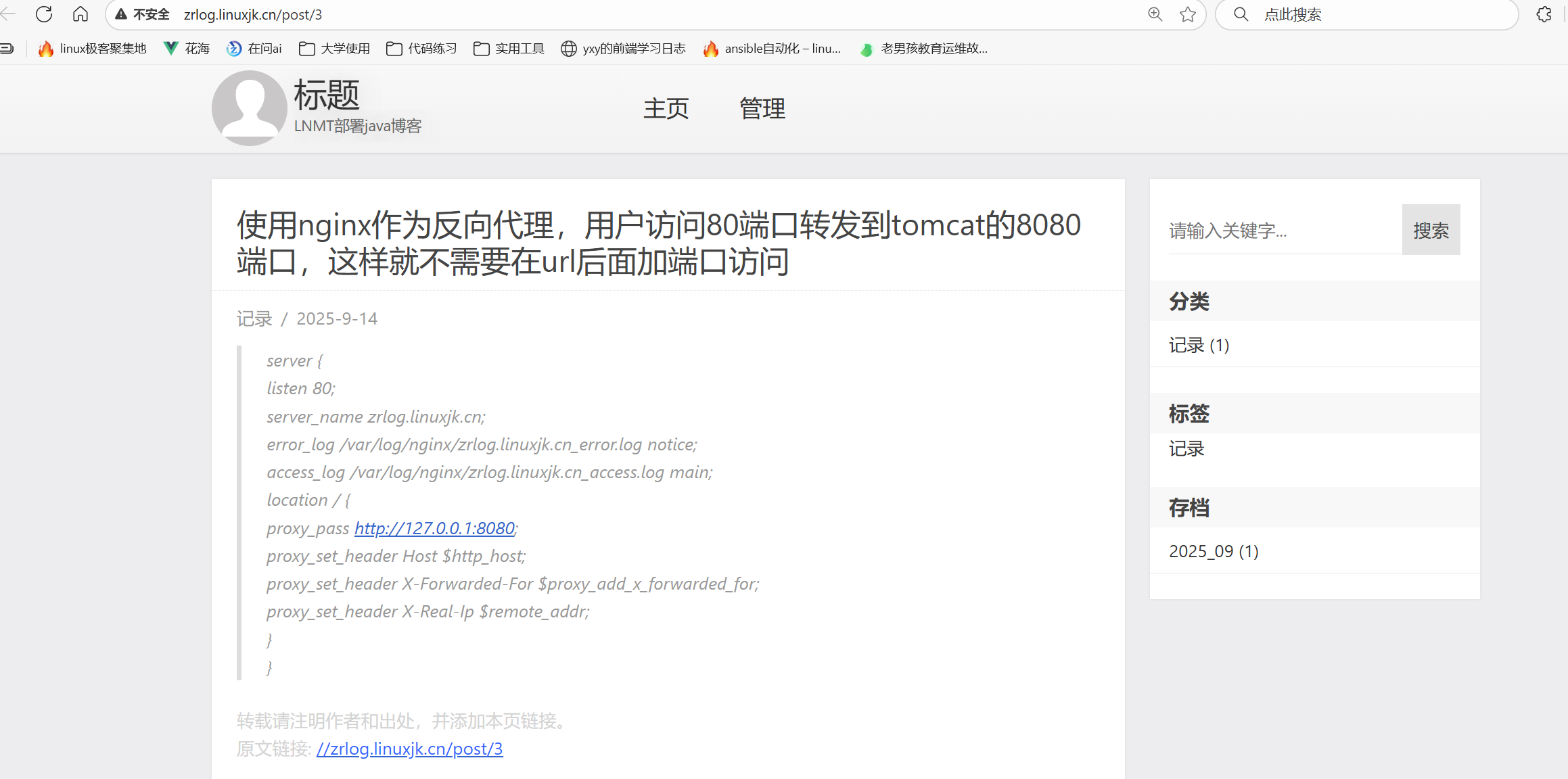Open the zoom magnifier icon in address bar

[x=1155, y=14]
